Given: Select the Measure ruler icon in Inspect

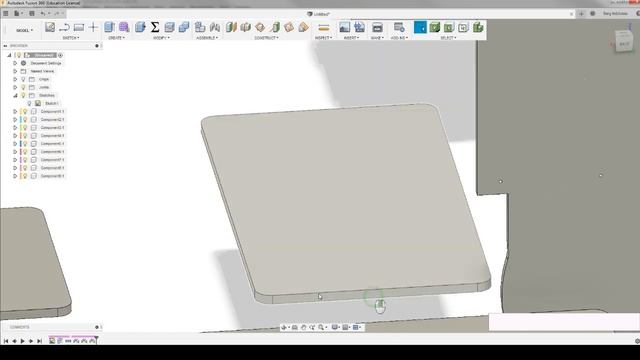Looking at the screenshot, I should (x=324, y=28).
